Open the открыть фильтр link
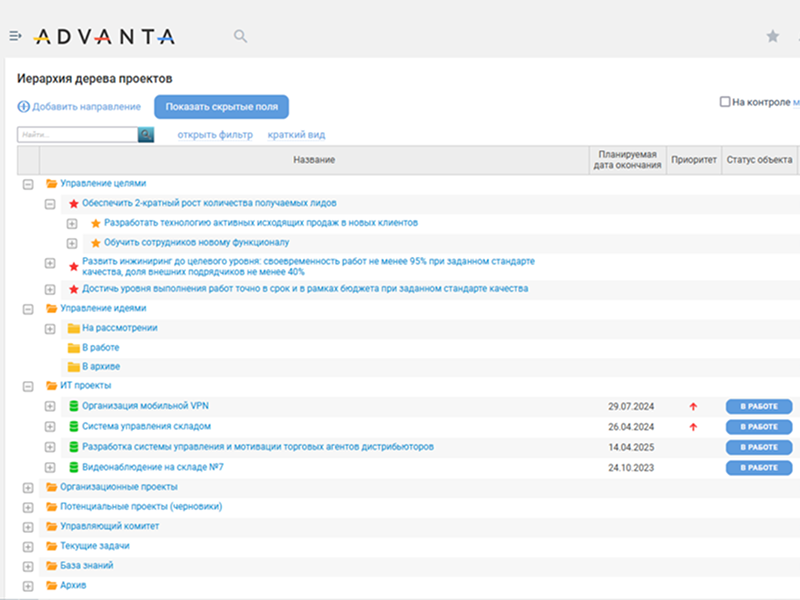This screenshot has width=800, height=600. tap(215, 135)
